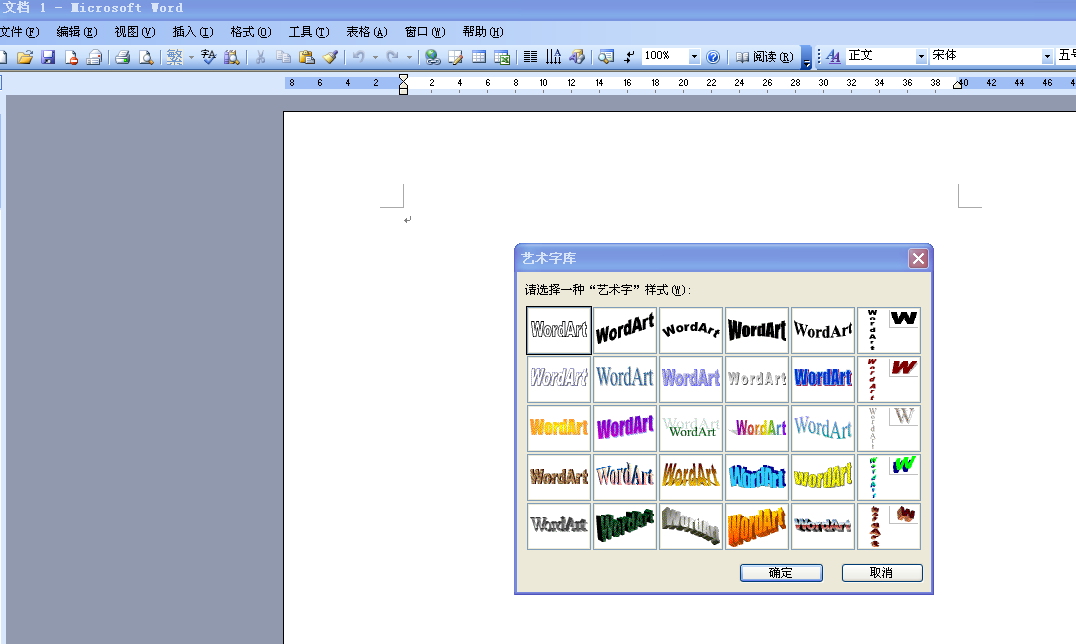This screenshot has height=644, width=1076.
Task: Choose the orange-yellow gradient WordArt style
Action: click(x=559, y=428)
